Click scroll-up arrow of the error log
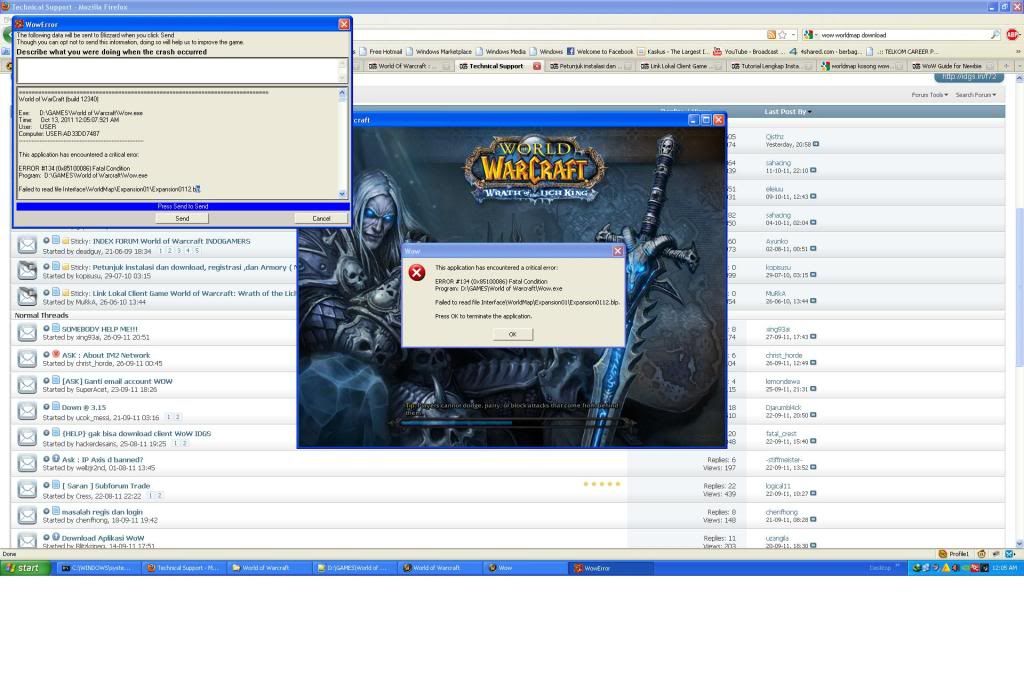This screenshot has height=699, width=1024. (342, 93)
